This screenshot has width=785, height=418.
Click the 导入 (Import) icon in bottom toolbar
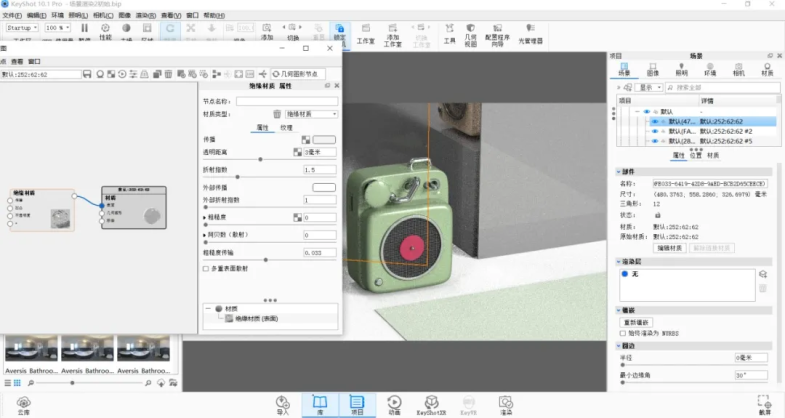(x=282, y=402)
